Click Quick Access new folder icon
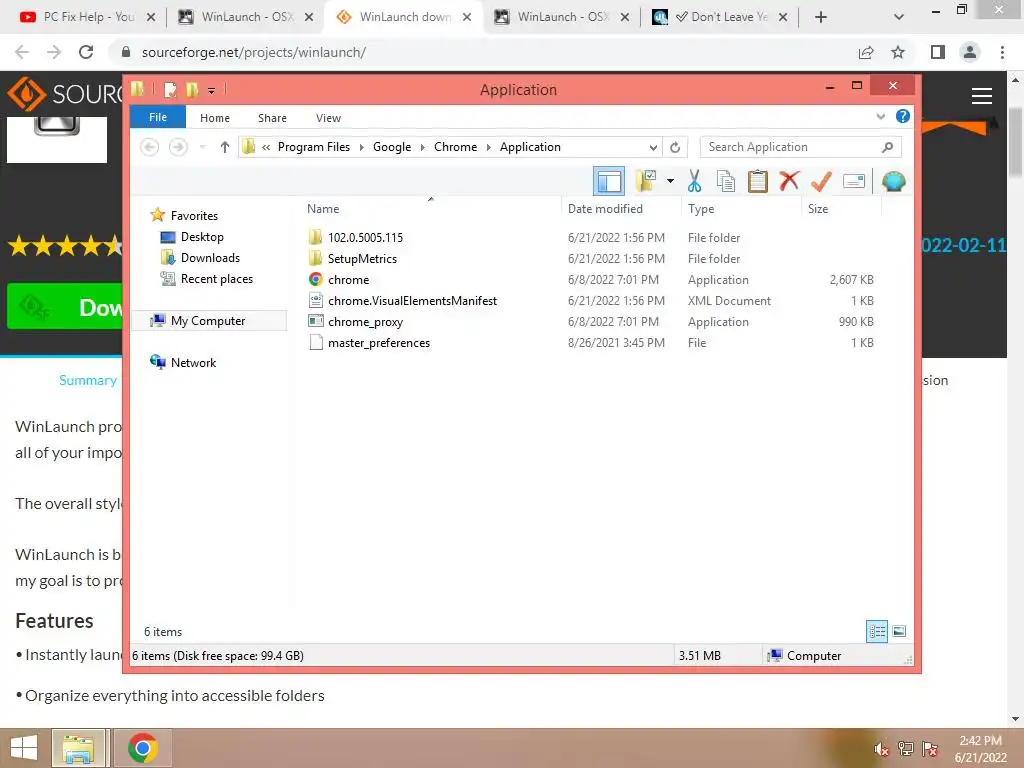Image resolution: width=1024 pixels, height=768 pixels. point(192,89)
